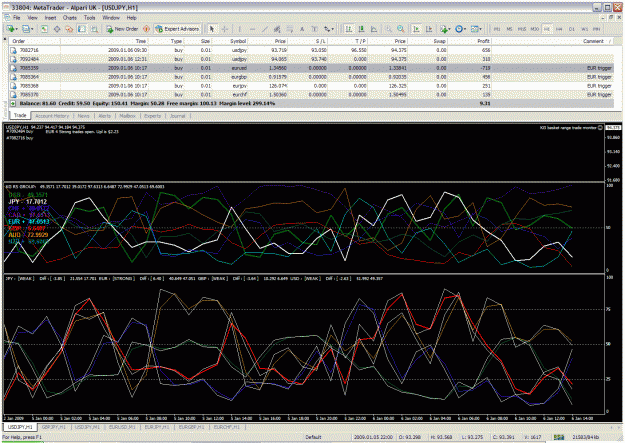
Task: Switch to the EURUSD,H1 chart tab
Action: pos(122,427)
